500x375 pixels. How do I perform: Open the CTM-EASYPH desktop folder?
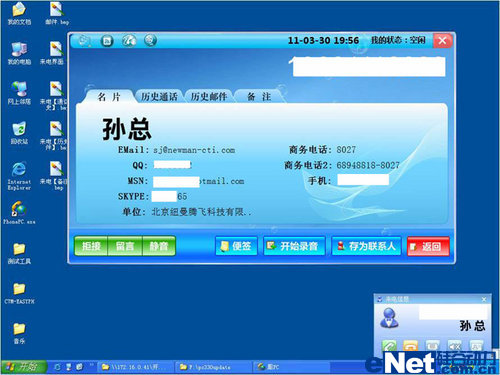(19, 293)
